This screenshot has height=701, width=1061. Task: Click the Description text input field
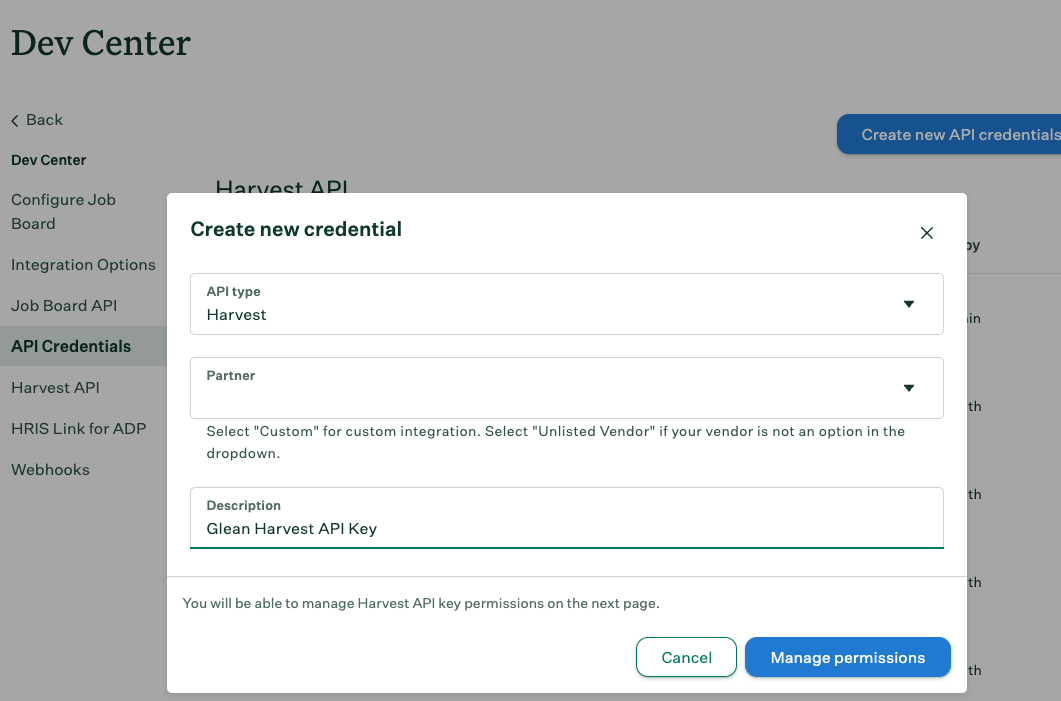tap(566, 529)
